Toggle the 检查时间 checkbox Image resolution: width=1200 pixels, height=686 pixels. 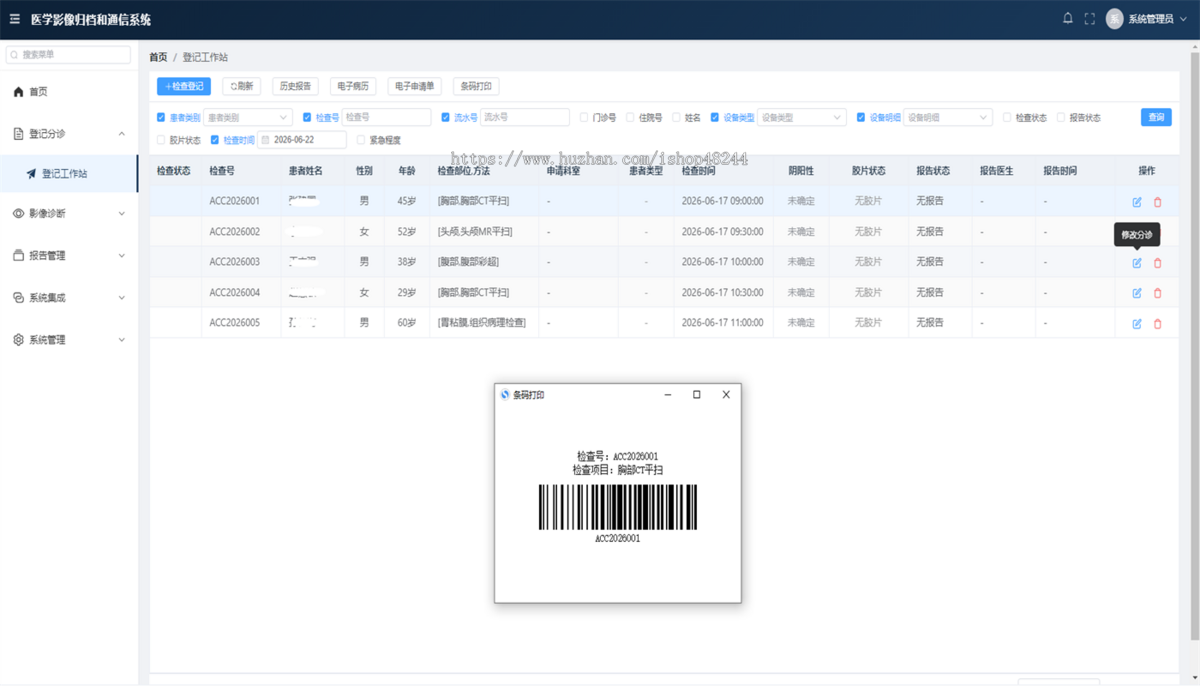(215, 141)
